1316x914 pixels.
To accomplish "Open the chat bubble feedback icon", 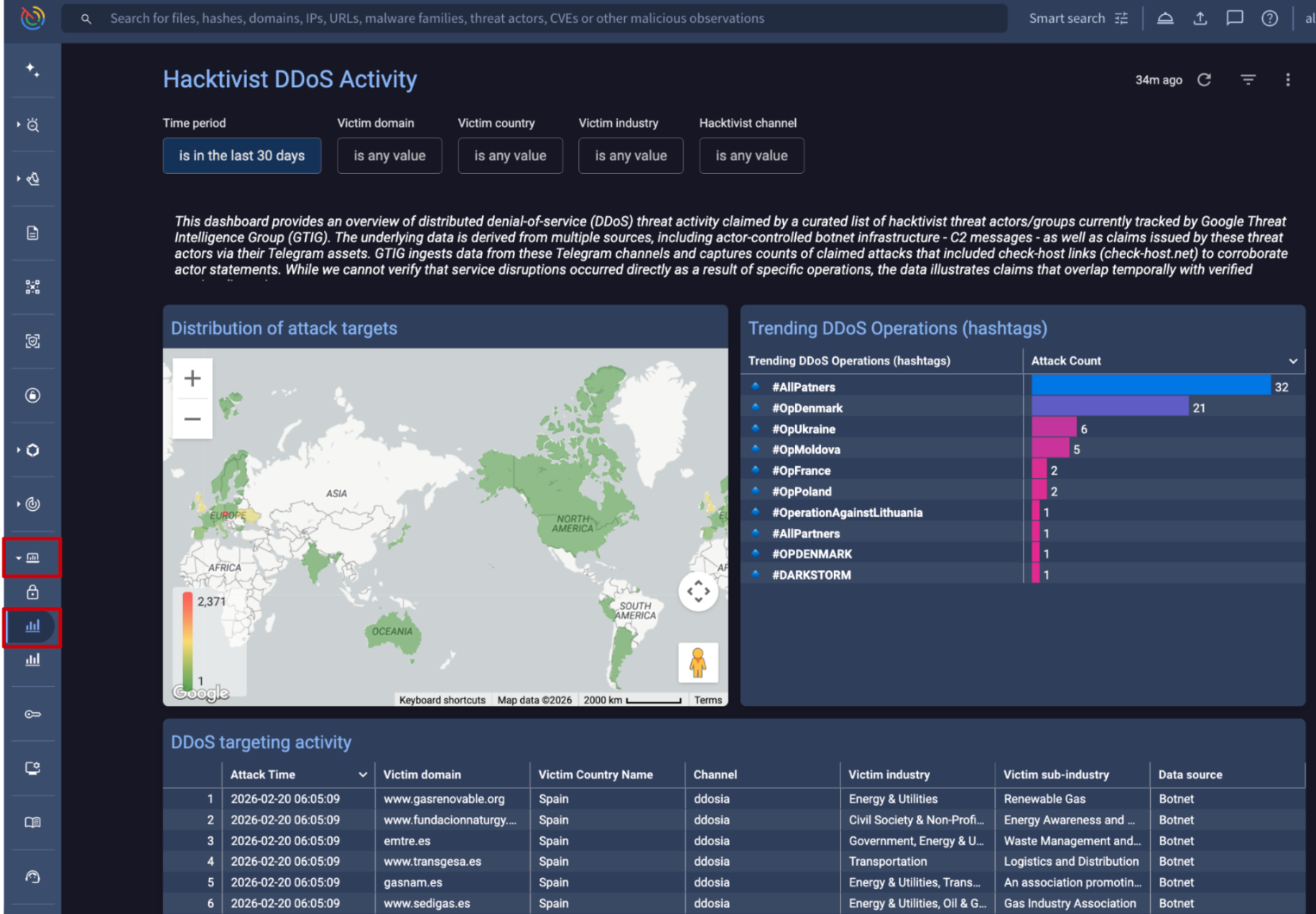I will 1235,19.
